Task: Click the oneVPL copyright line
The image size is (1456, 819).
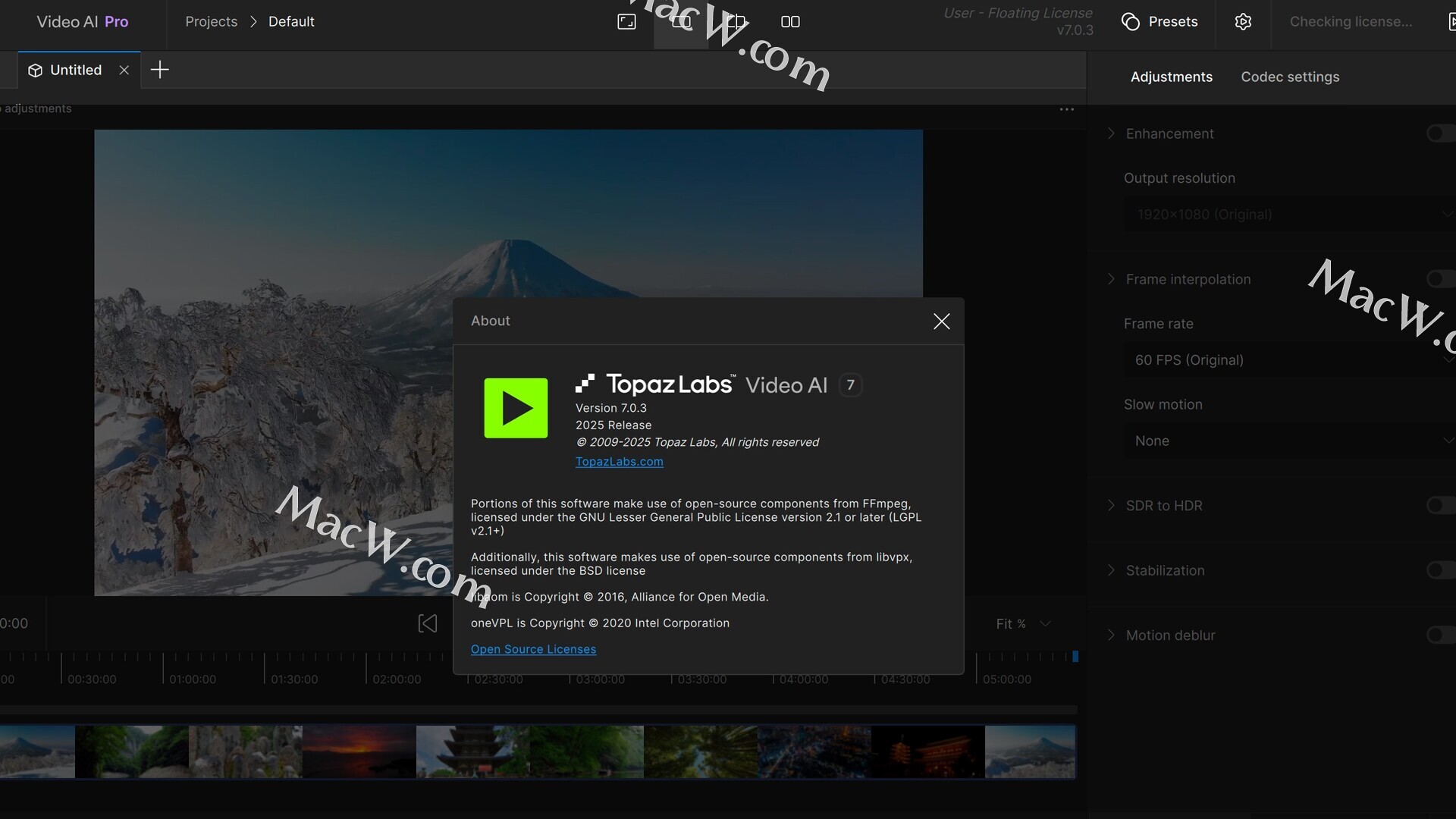Action: click(x=600, y=623)
